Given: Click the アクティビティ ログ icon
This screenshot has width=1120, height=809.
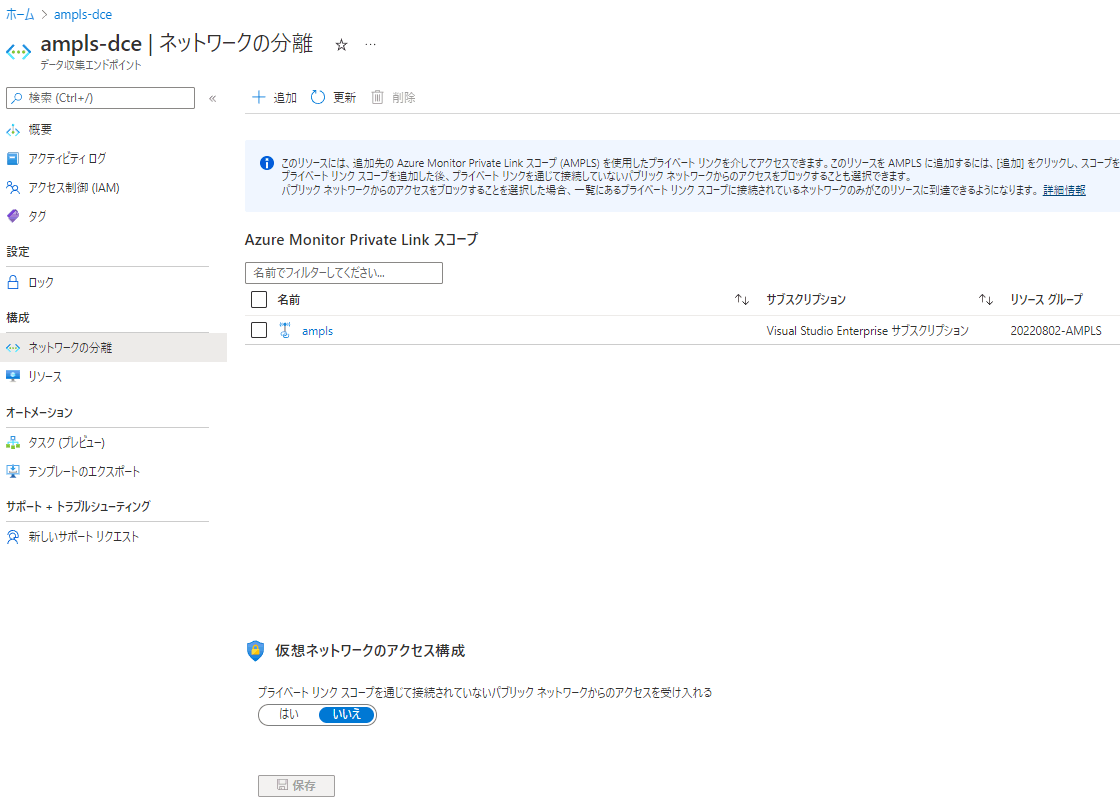Looking at the screenshot, I should click(13, 159).
